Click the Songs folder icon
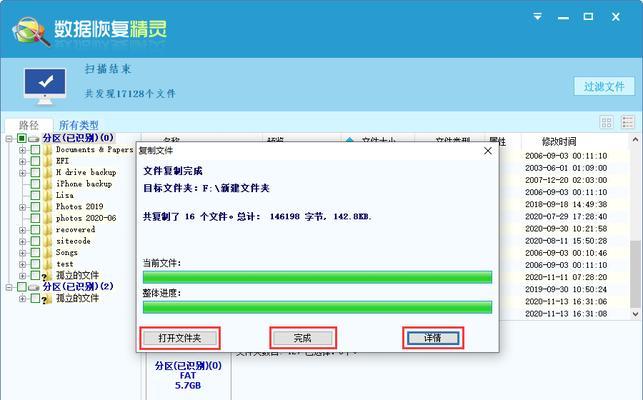 [x=48, y=253]
